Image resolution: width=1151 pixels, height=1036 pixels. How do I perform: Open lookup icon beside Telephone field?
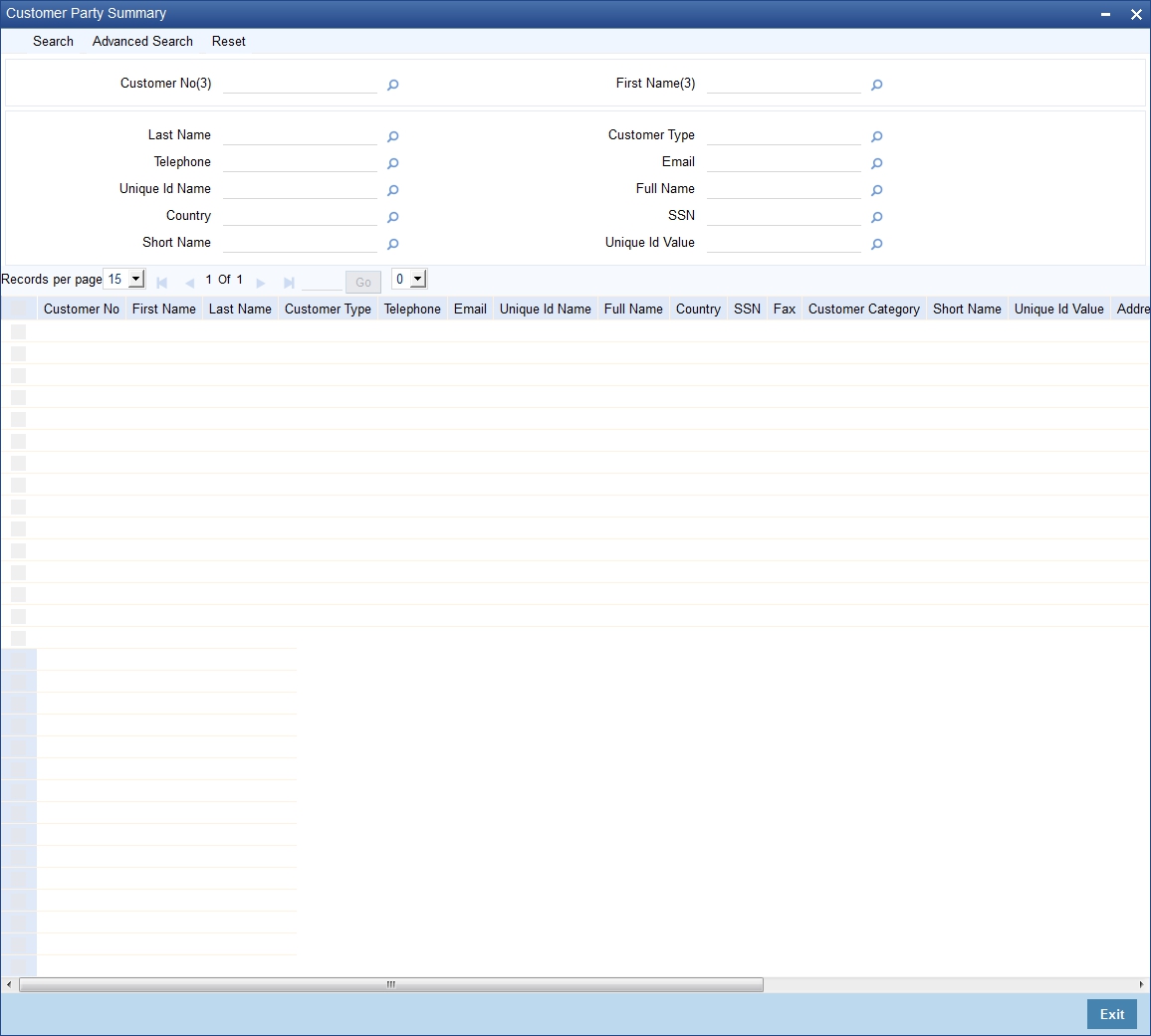392,163
